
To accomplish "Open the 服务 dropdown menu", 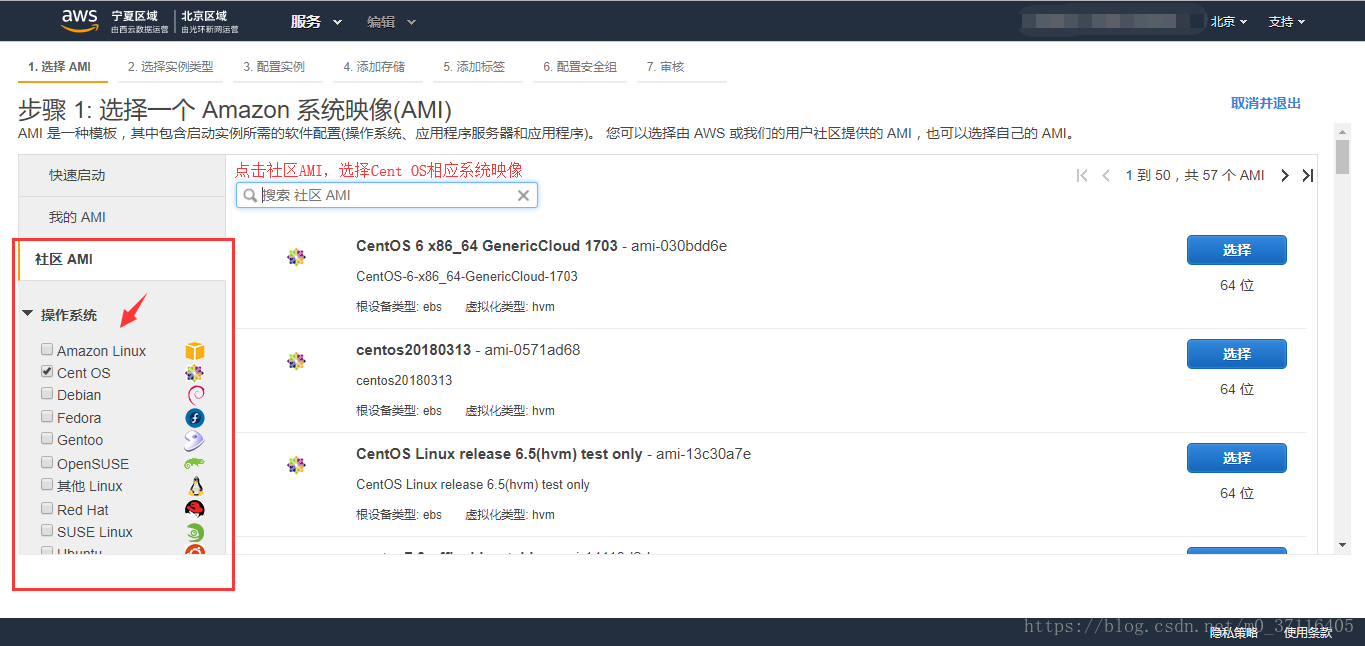I will 316,21.
